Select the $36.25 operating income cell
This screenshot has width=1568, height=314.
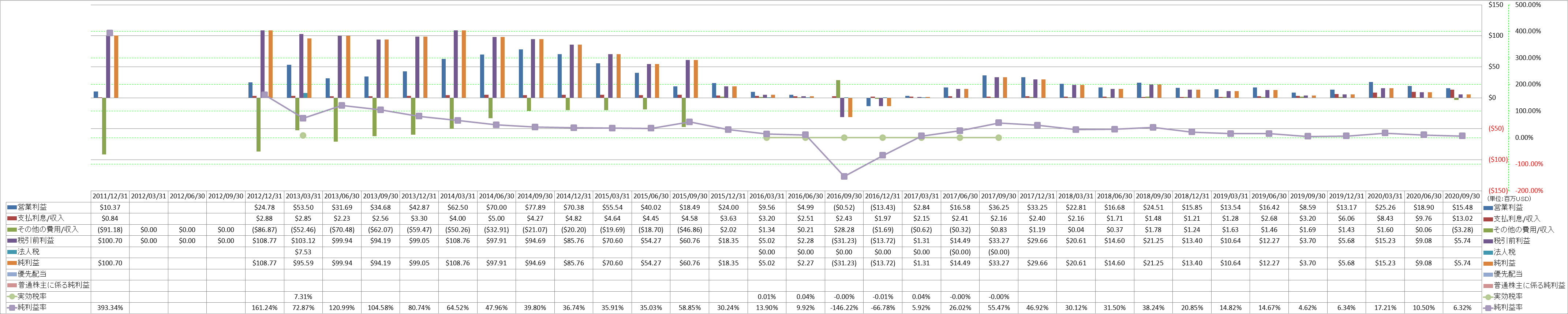pos(999,208)
